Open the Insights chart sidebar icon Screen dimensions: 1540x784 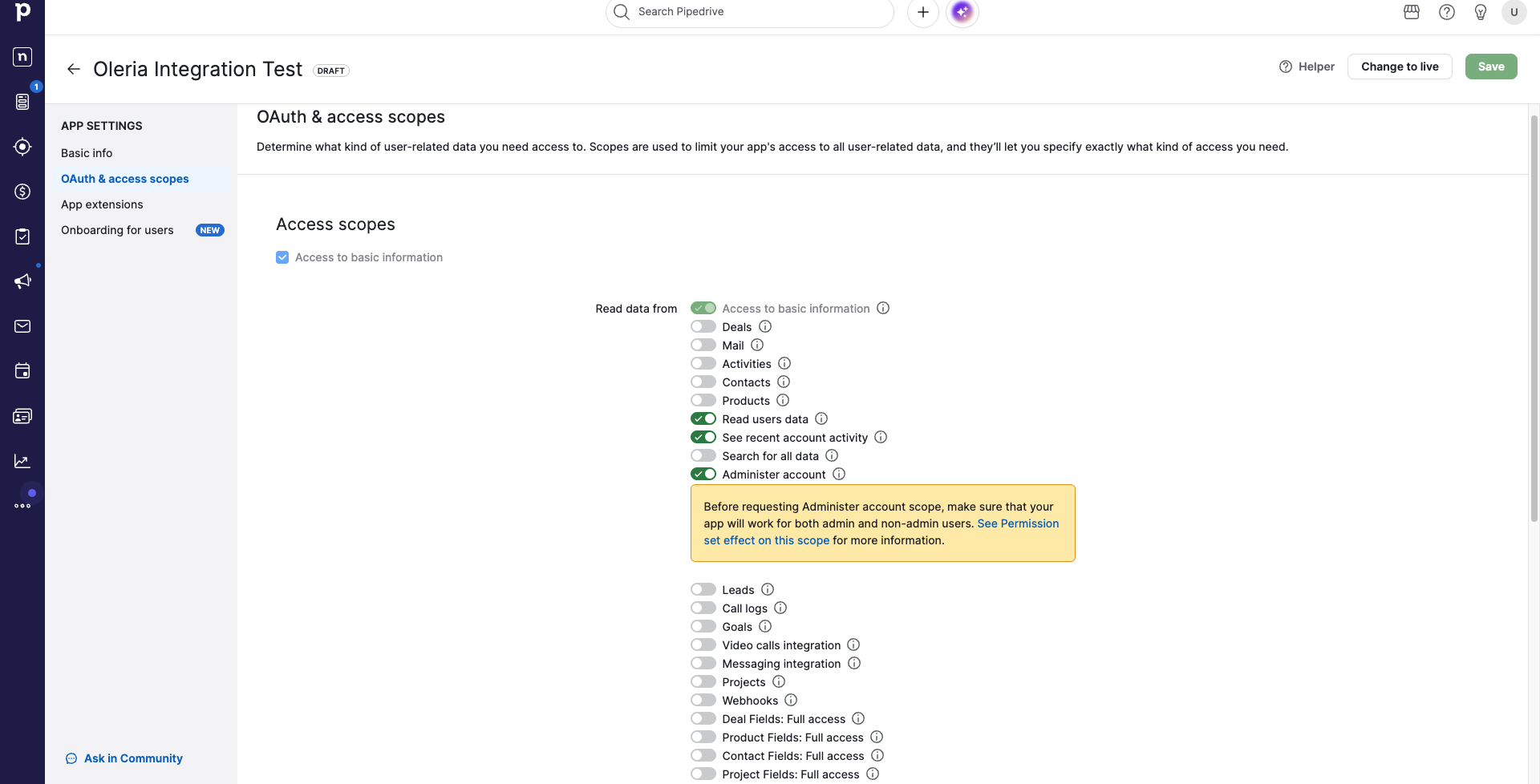click(x=22, y=461)
